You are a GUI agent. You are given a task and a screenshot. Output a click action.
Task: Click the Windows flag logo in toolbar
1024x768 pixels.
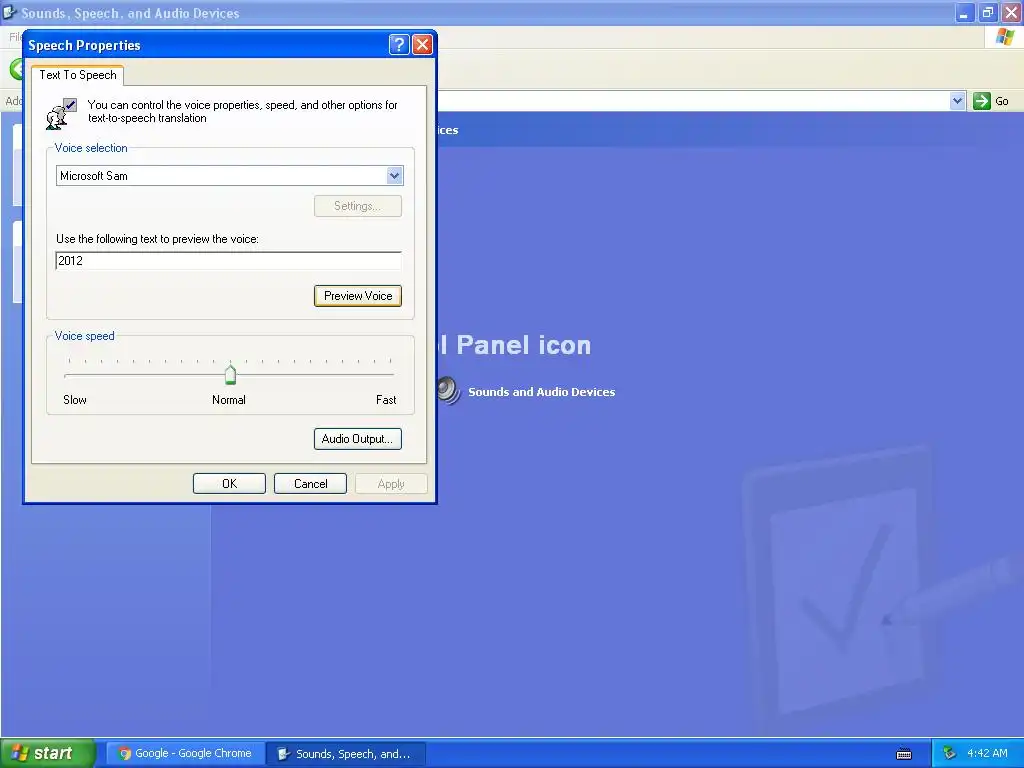(1005, 37)
